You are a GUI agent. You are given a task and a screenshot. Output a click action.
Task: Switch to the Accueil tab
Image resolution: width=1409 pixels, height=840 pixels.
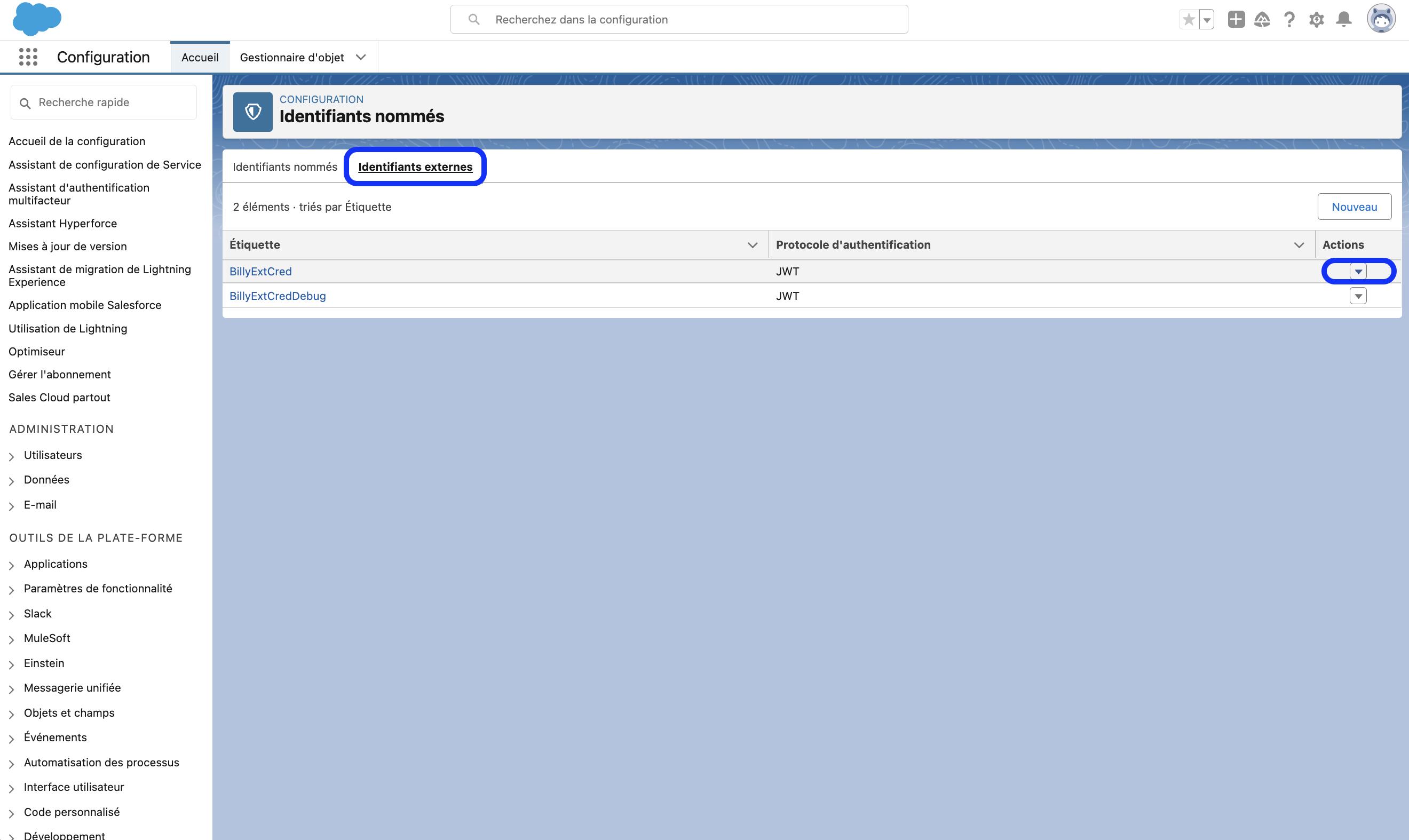200,57
